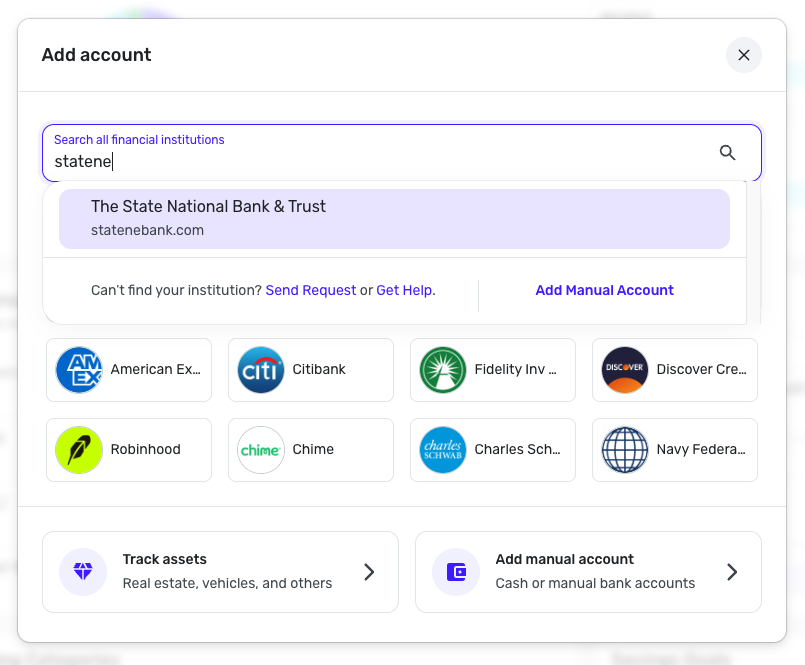Close the Add account dialog
This screenshot has height=665, width=805.
(744, 55)
